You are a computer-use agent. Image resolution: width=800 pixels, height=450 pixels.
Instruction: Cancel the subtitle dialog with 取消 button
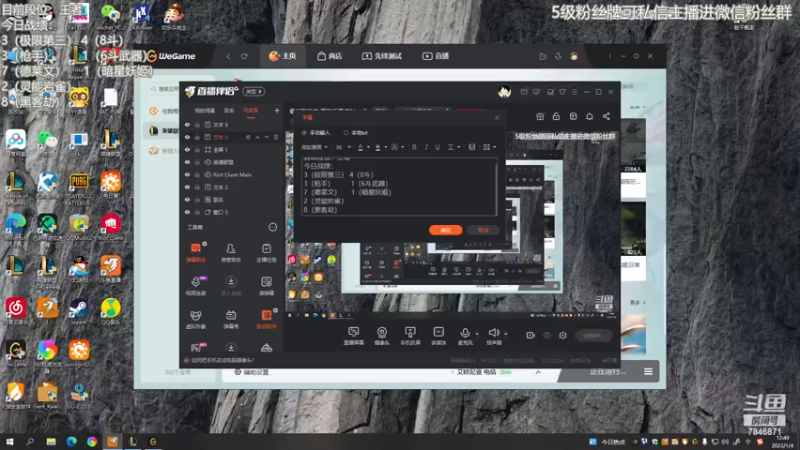(483, 230)
